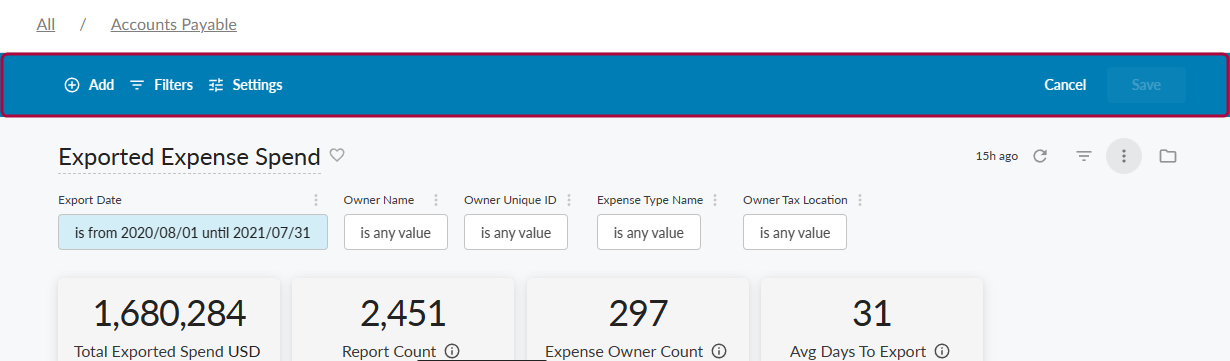Open Export Date filter options dots
1230x361 pixels.
coord(316,200)
